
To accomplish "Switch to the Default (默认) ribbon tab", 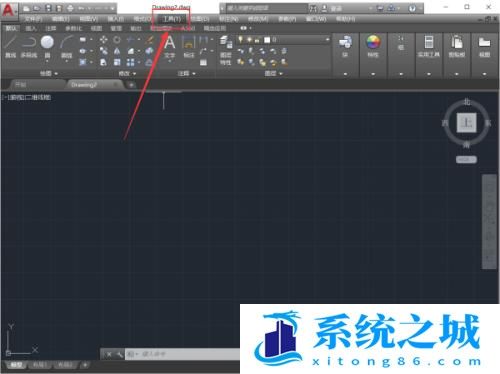I will 11,28.
